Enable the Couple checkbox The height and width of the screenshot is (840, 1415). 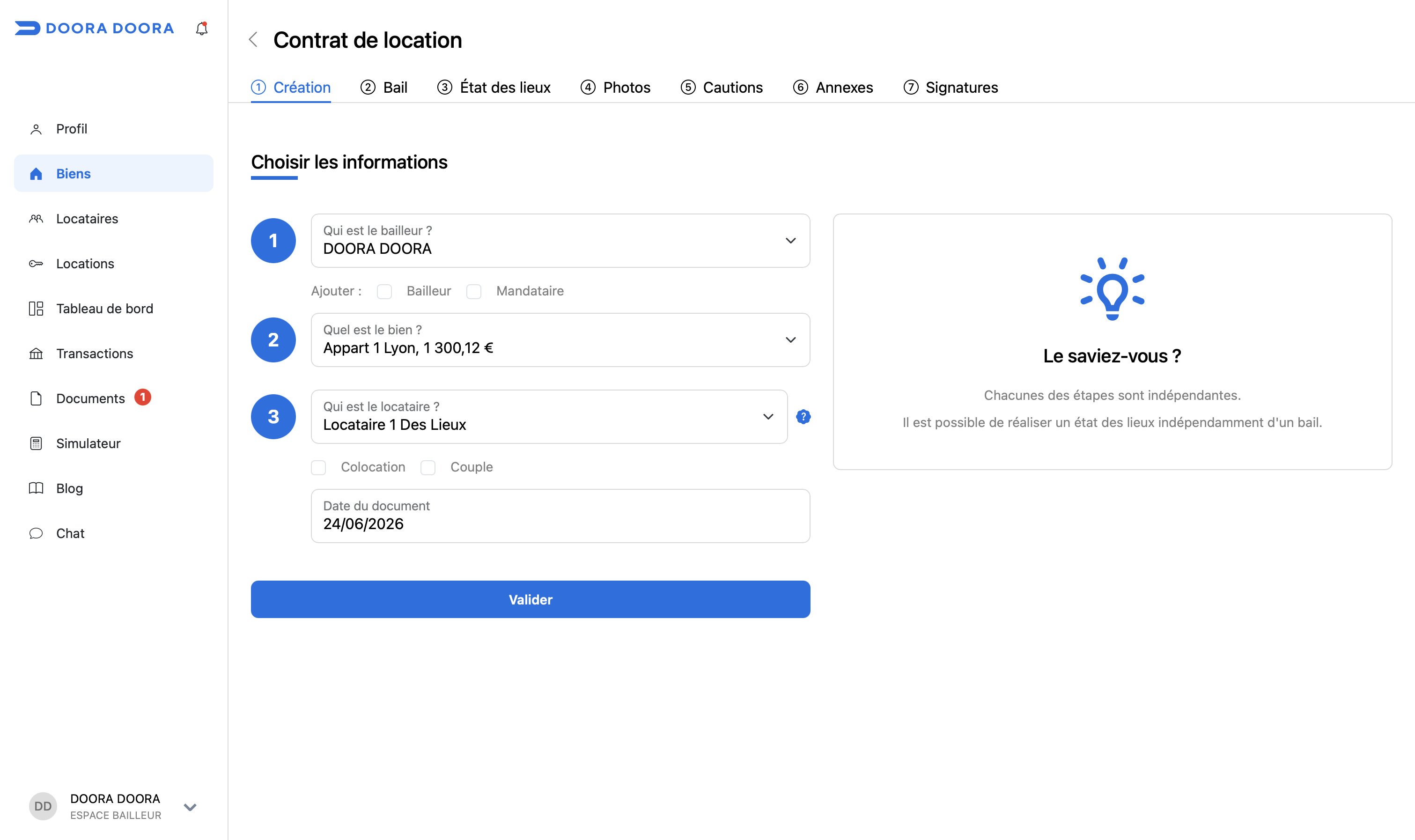[428, 468]
